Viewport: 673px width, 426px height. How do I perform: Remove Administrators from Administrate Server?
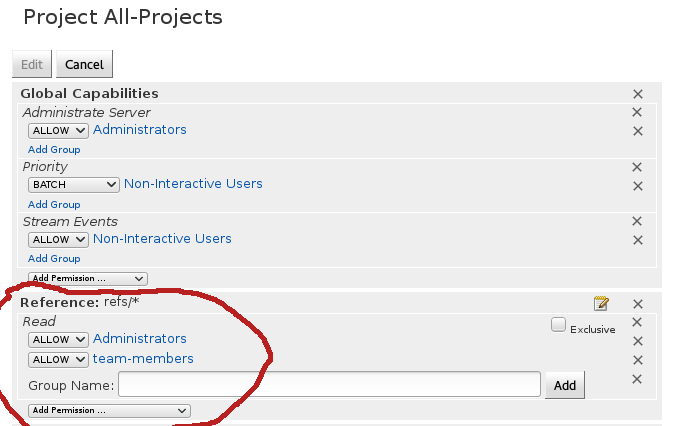coord(638,131)
